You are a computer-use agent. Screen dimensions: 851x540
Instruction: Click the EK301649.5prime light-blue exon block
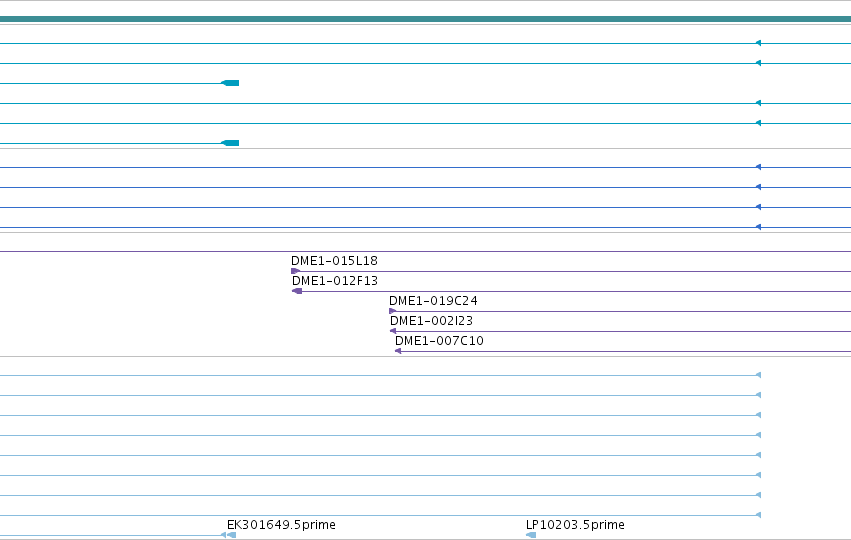click(232, 535)
